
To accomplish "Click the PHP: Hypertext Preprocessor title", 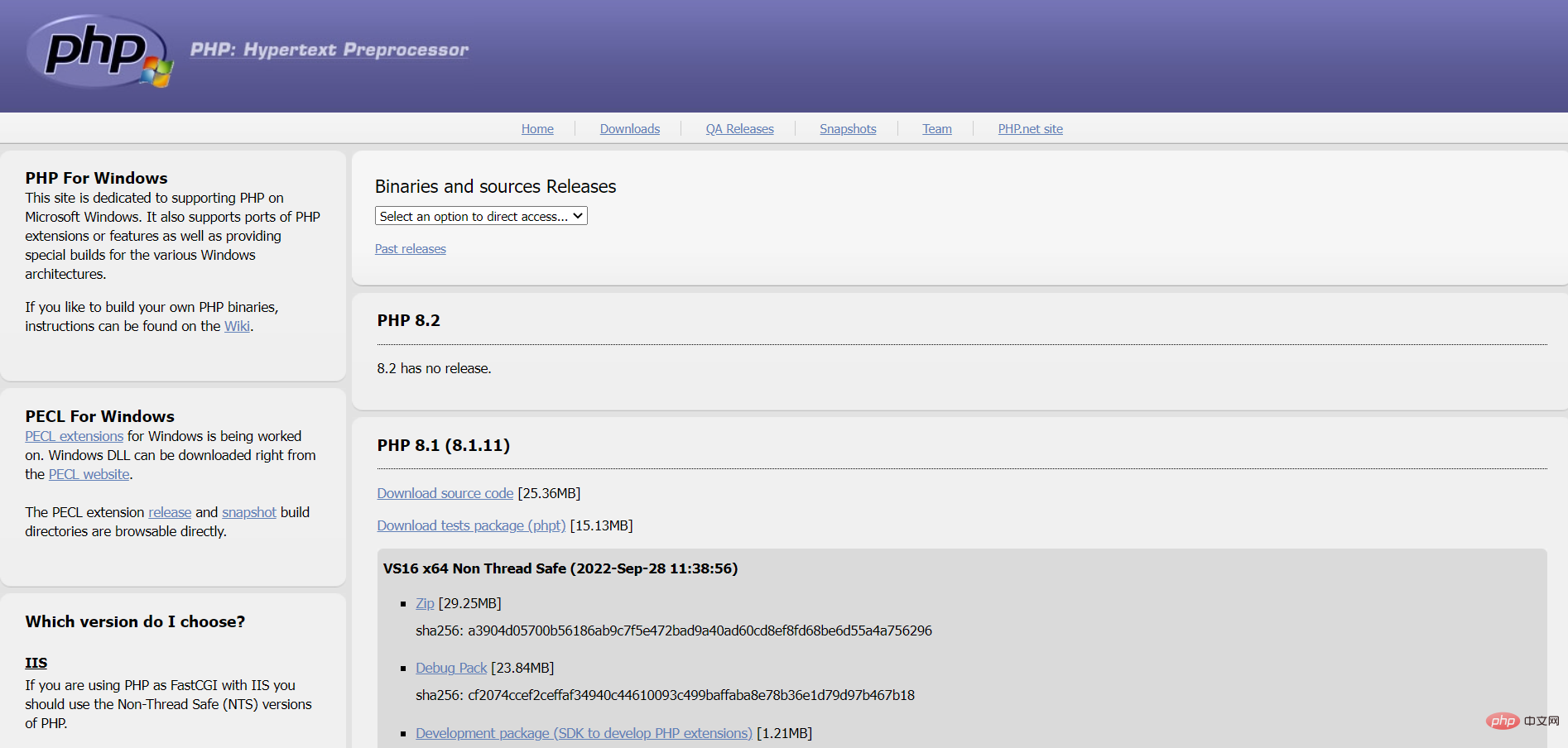I will click(x=329, y=50).
